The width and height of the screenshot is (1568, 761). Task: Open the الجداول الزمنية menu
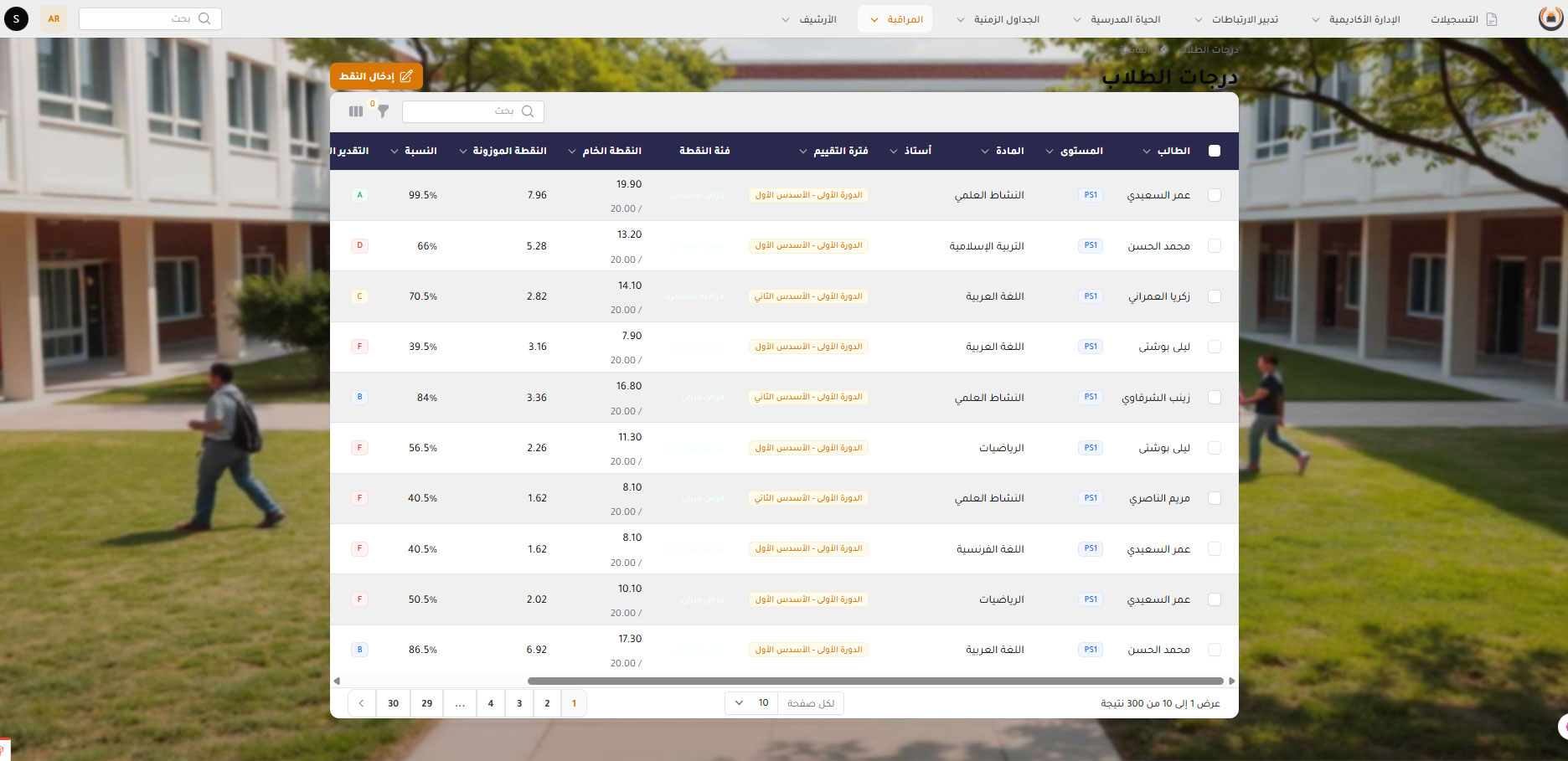click(998, 19)
